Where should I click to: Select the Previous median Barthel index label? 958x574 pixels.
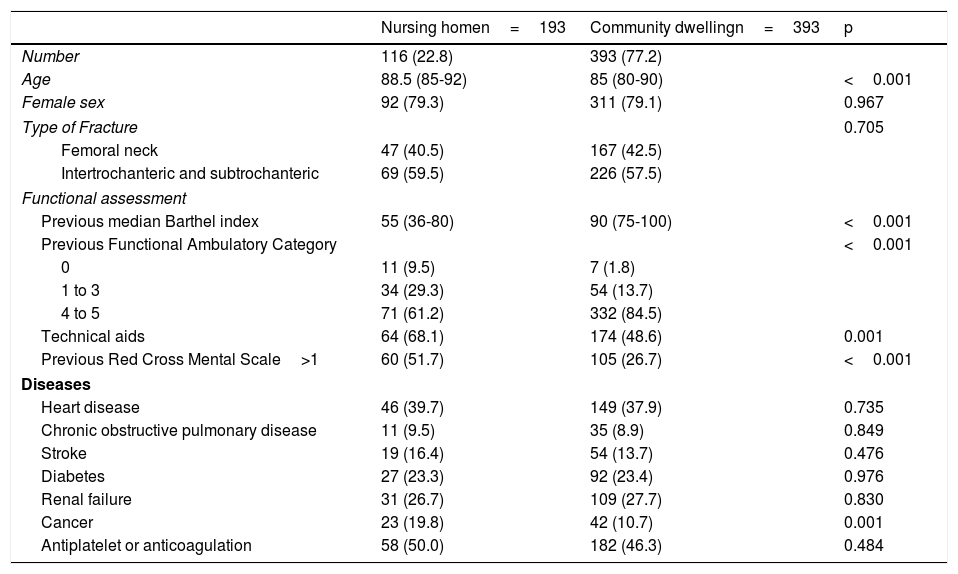pos(150,221)
